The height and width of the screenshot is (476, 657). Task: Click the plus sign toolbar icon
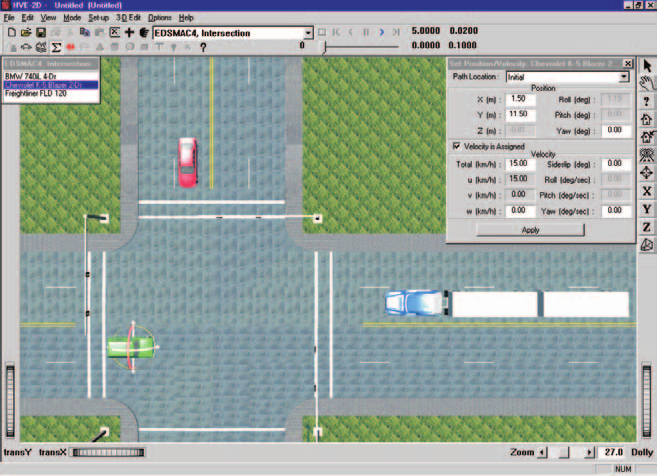coord(129,32)
